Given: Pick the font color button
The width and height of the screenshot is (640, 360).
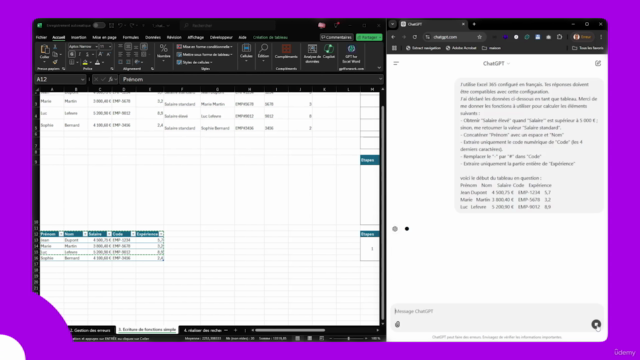Looking at the screenshot, I should [x=97, y=62].
